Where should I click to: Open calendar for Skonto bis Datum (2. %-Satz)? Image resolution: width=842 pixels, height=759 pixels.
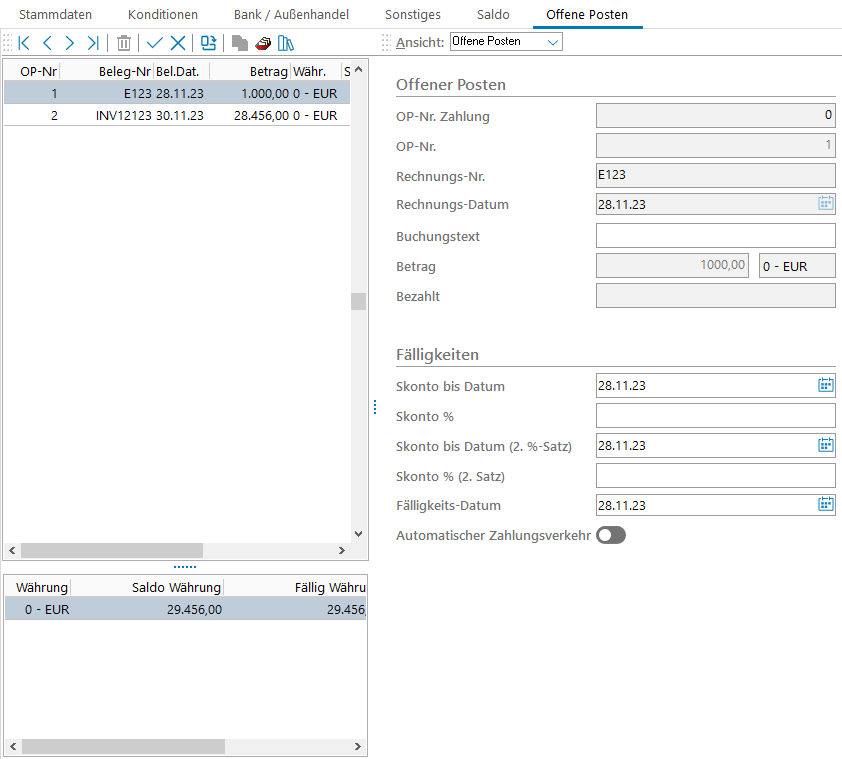tap(825, 446)
